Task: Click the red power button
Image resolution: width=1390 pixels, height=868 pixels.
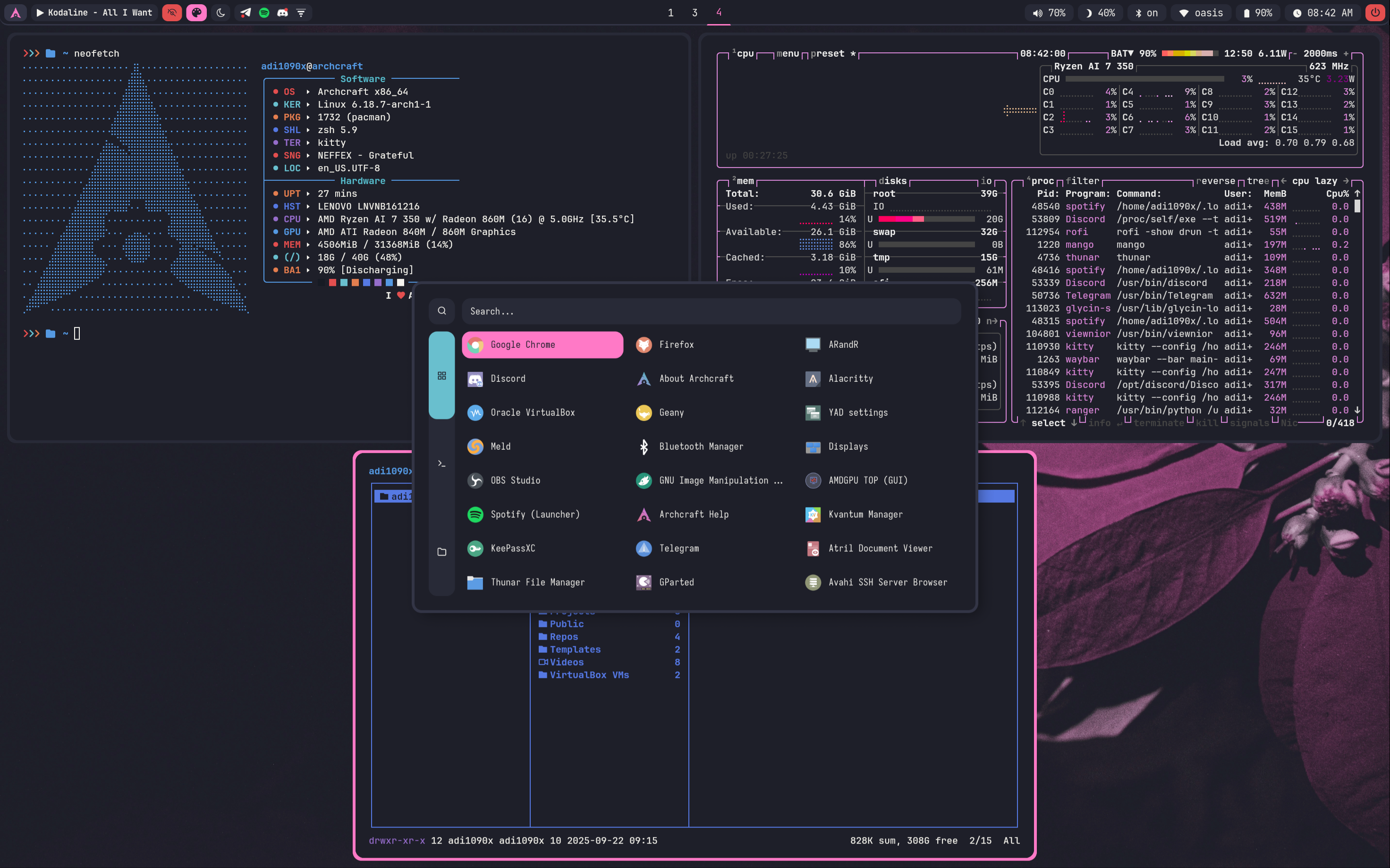Action: (x=1375, y=13)
